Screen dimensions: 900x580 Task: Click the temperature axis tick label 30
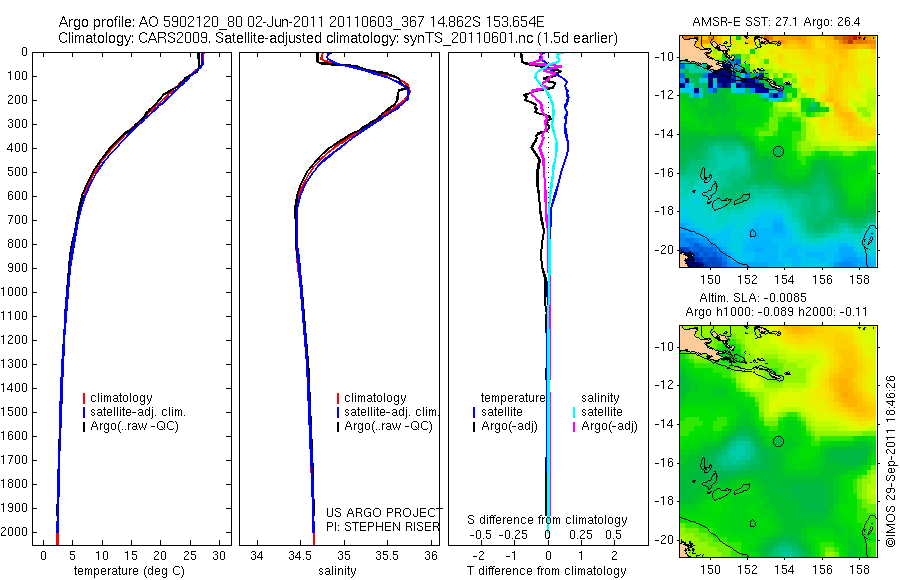click(x=219, y=555)
